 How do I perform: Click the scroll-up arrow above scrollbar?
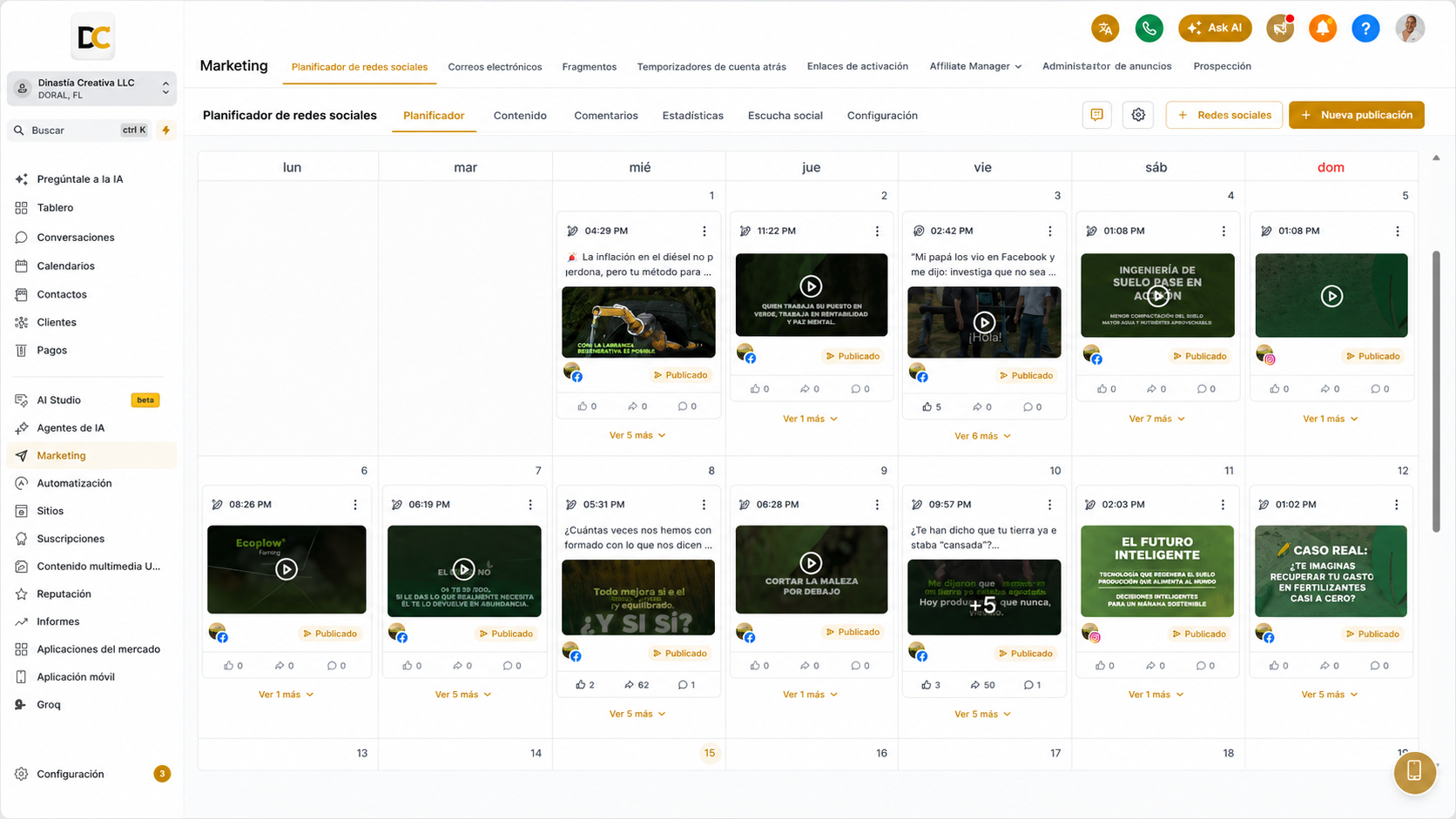tap(1436, 158)
